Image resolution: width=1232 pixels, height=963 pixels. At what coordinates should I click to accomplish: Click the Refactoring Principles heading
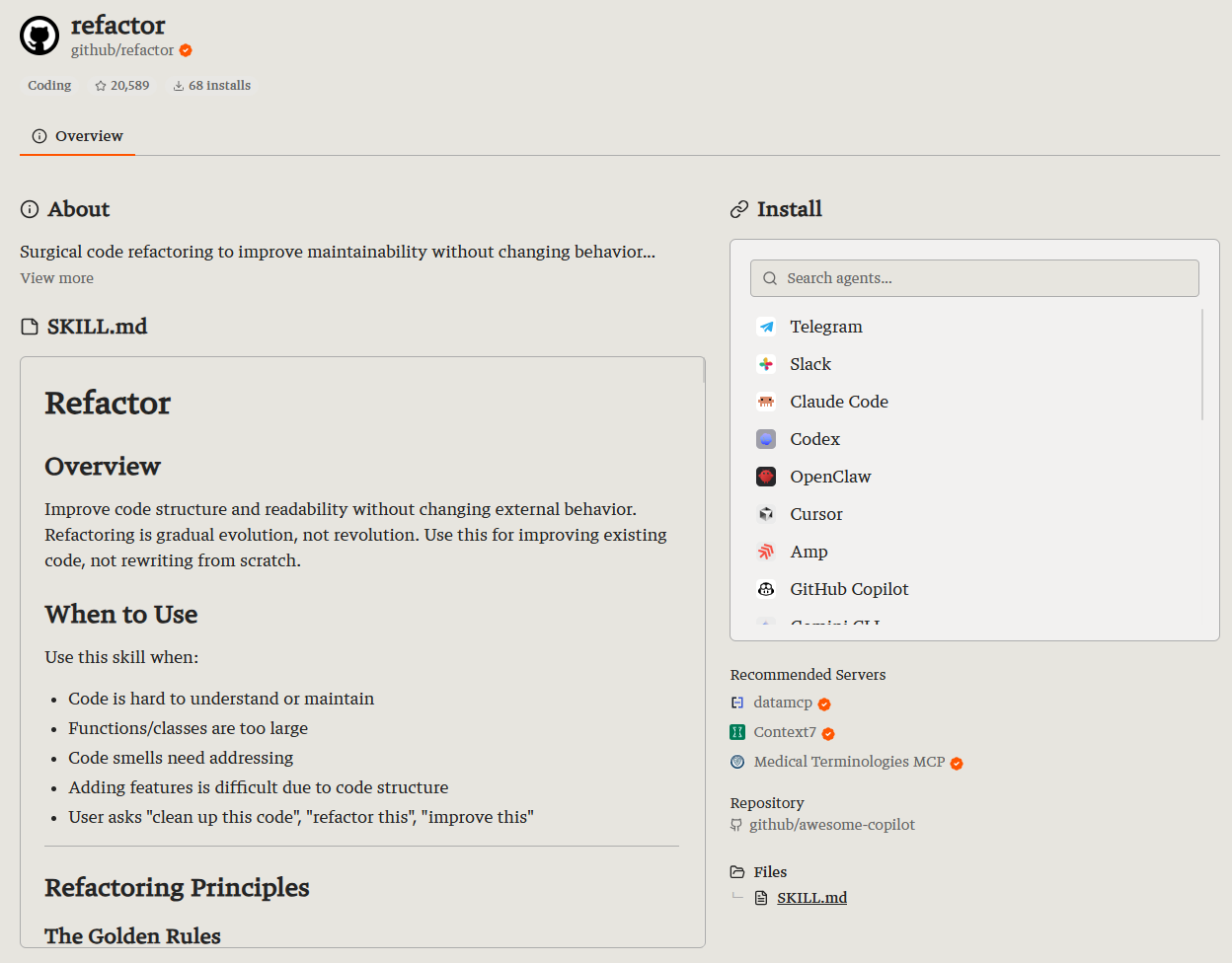[x=177, y=887]
